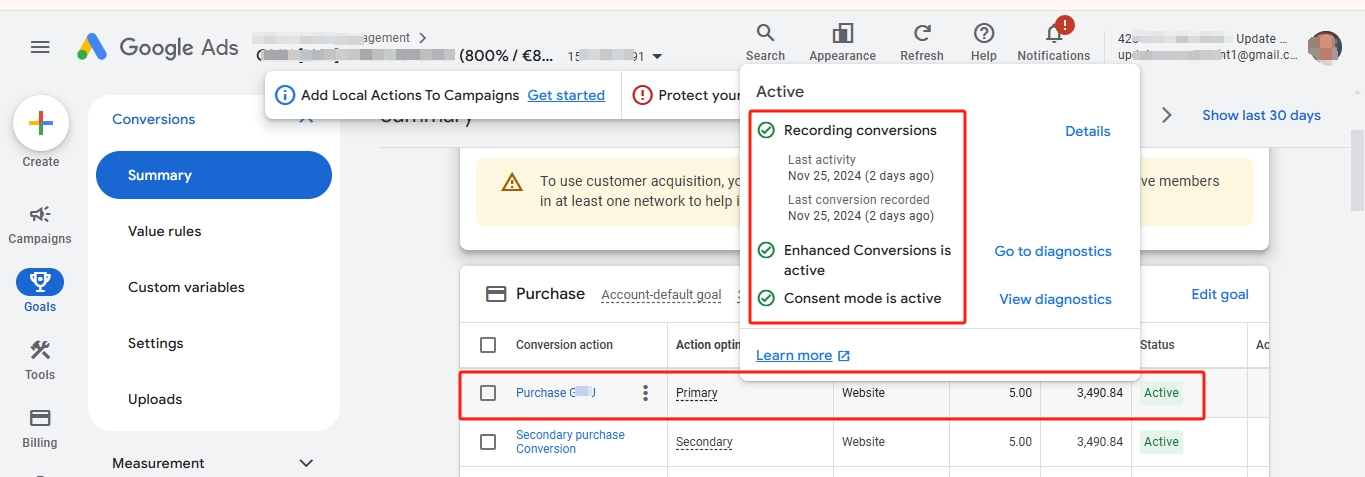Open Goals in the sidebar
Viewport: 1365px width, 477px height.
(40, 291)
